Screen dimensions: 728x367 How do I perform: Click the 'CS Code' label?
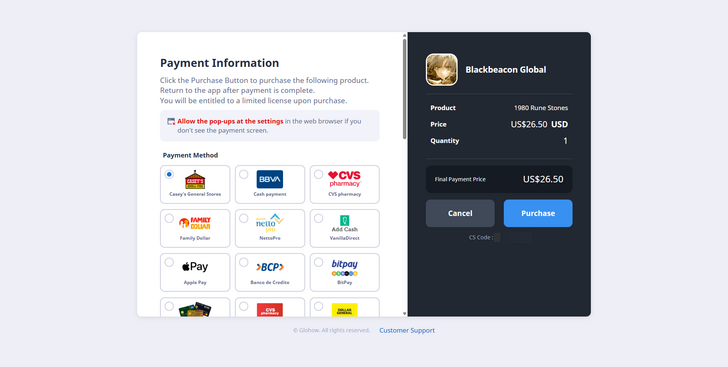[x=481, y=237]
